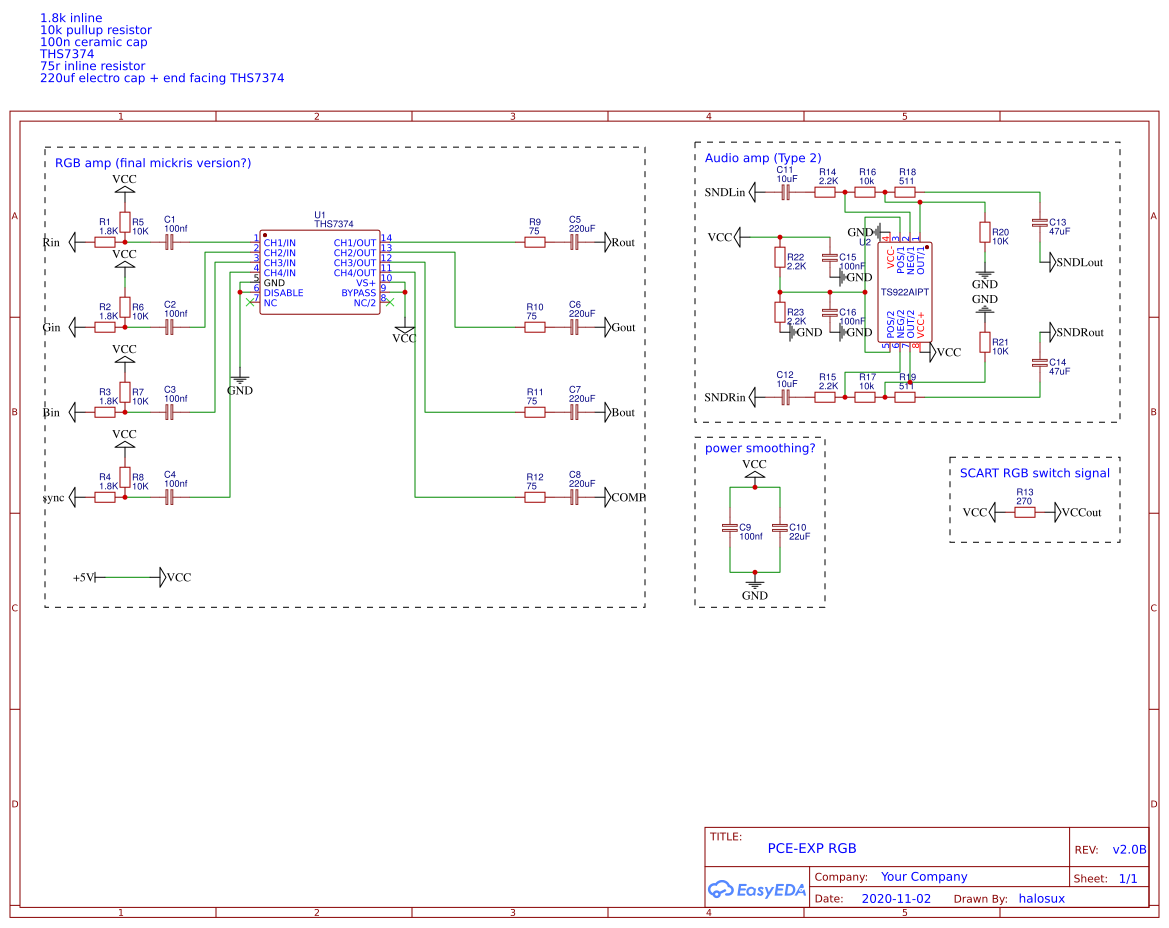This screenshot has height=928, width=1169.
Task: Click the PCE-EXP RGB title text
Action: coord(811,848)
